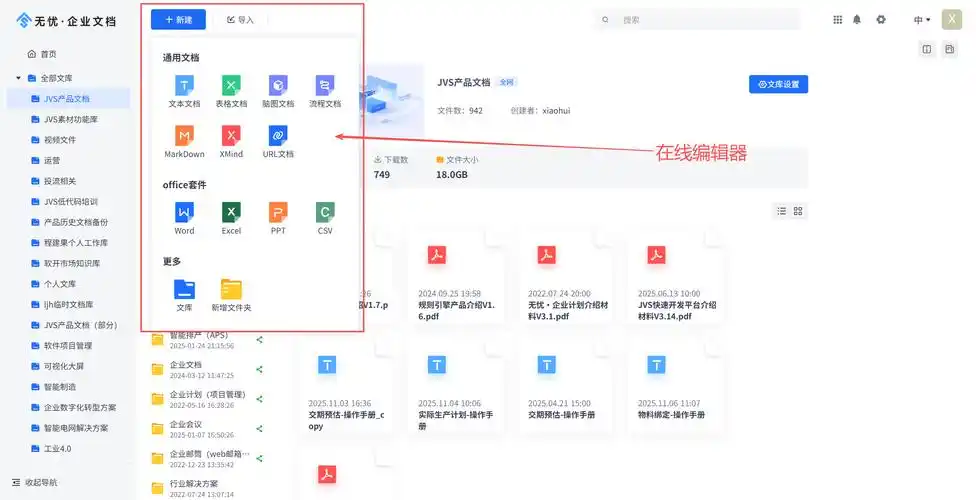
Task: Open 无忧·企业计划介绍材料V3.1.pdf file
Action: (x=566, y=279)
